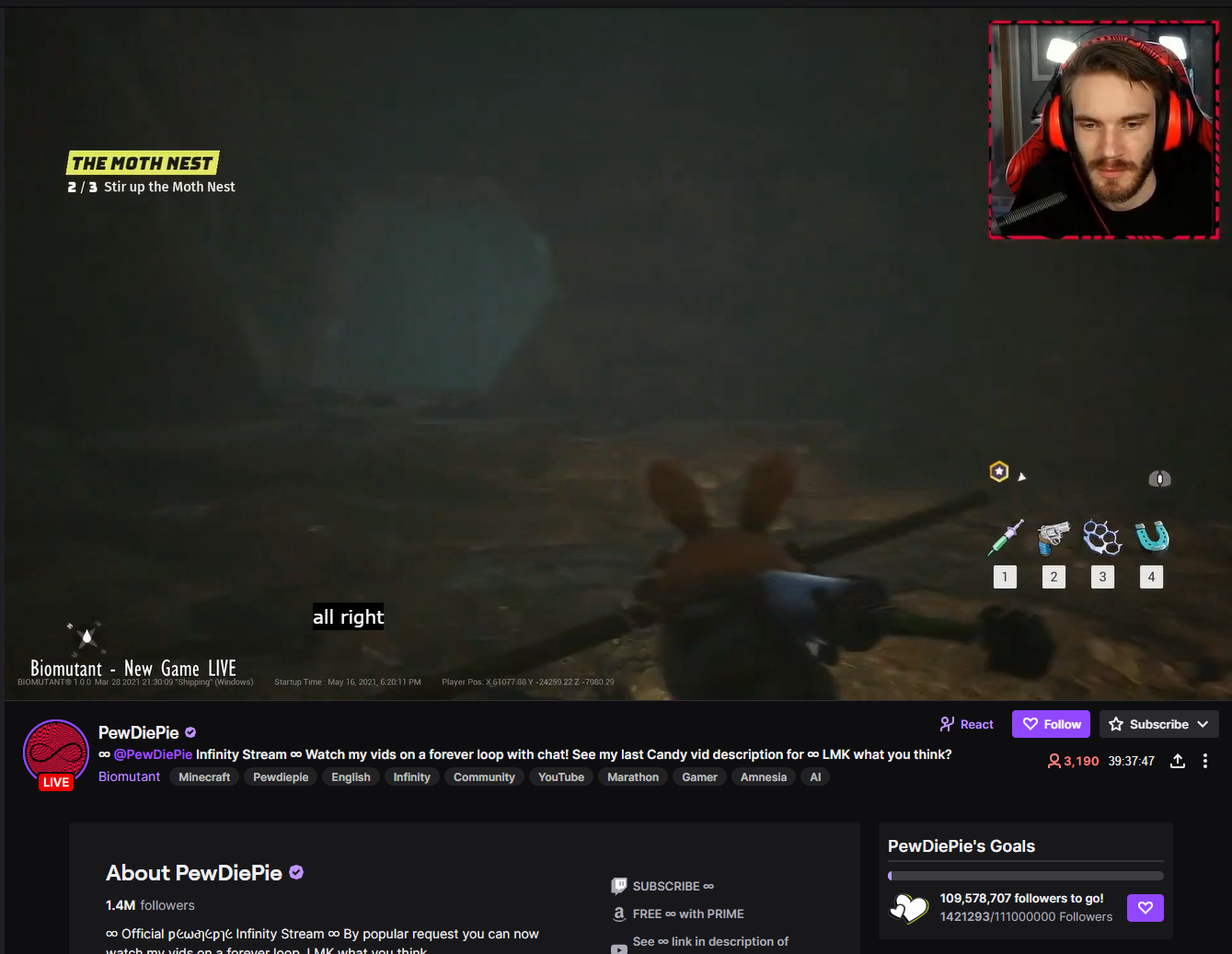Open the PewDiePie channel avatar

56,753
